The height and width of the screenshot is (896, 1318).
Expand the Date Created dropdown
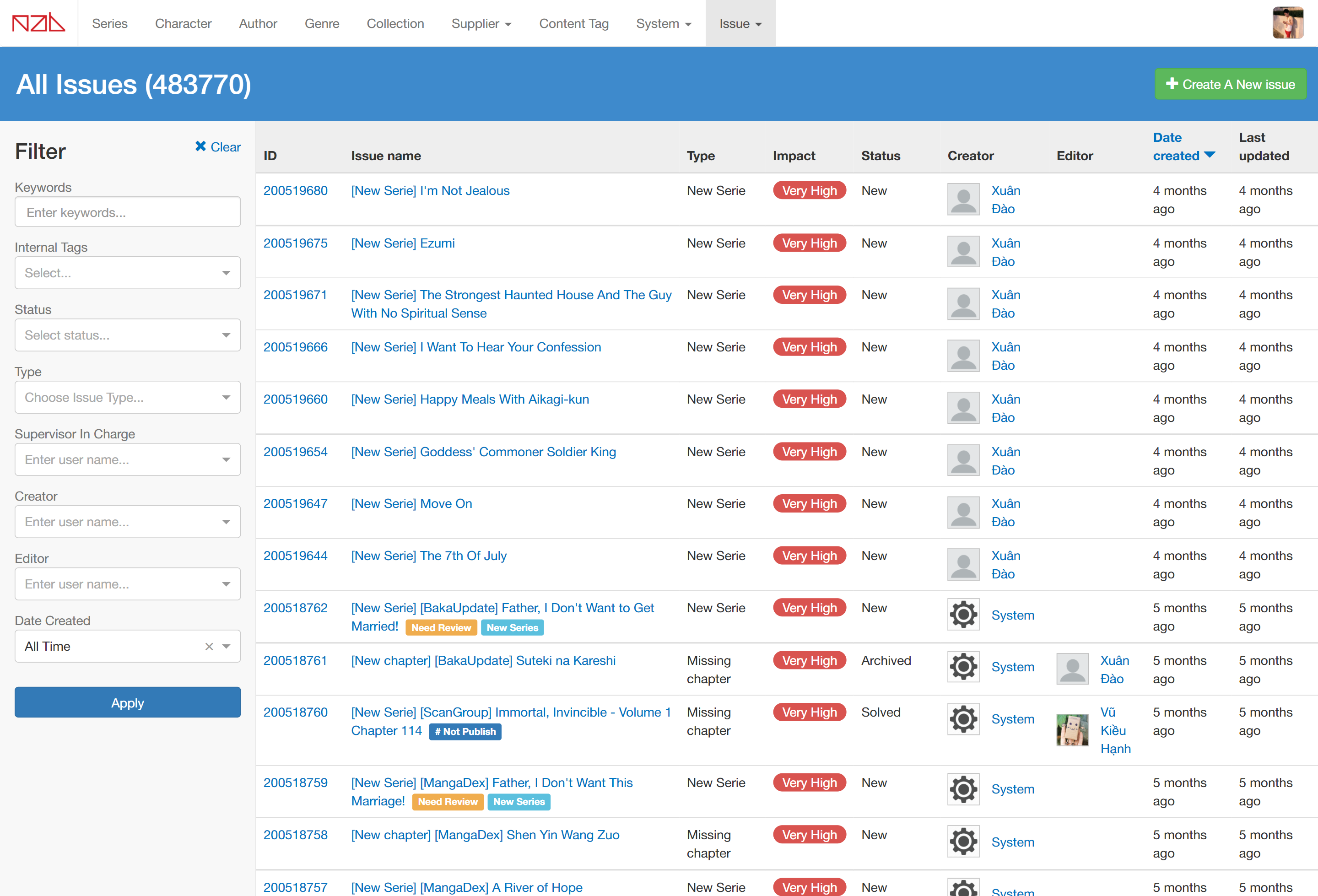pos(226,647)
